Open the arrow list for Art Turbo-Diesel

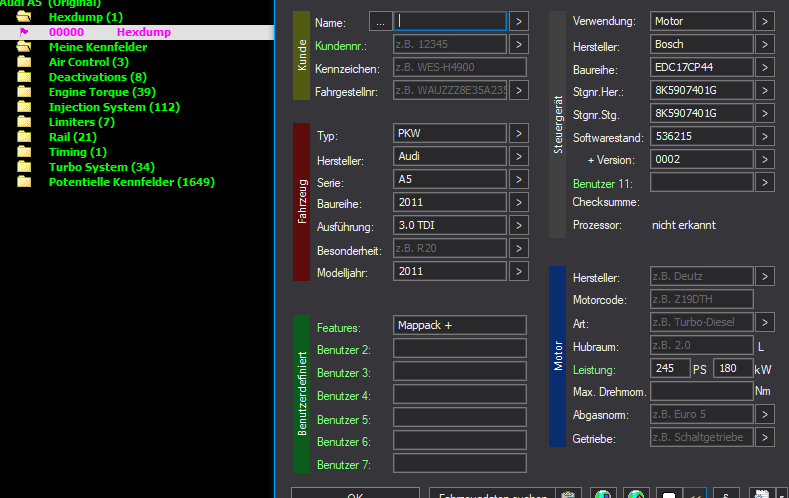tap(765, 322)
